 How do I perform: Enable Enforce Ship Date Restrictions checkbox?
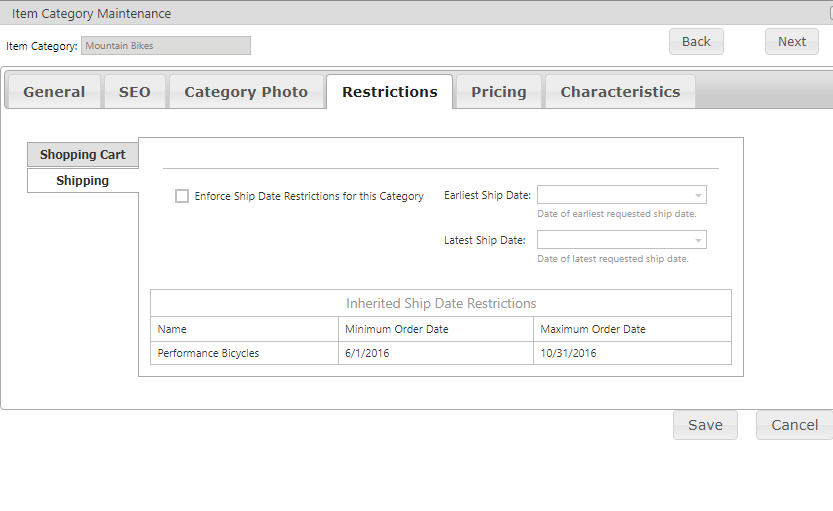(182, 196)
